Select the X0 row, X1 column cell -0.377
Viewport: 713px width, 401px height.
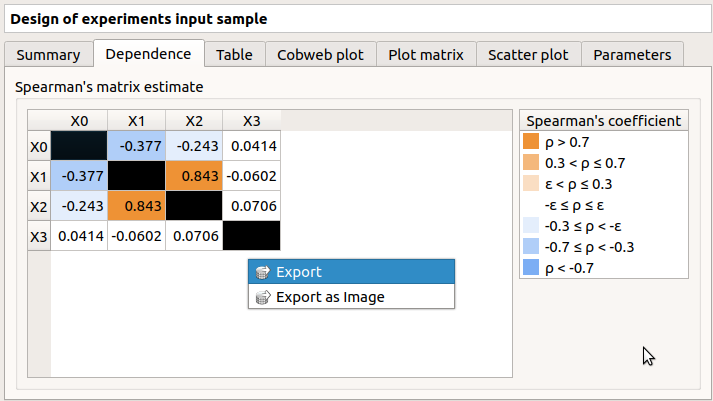click(x=136, y=147)
